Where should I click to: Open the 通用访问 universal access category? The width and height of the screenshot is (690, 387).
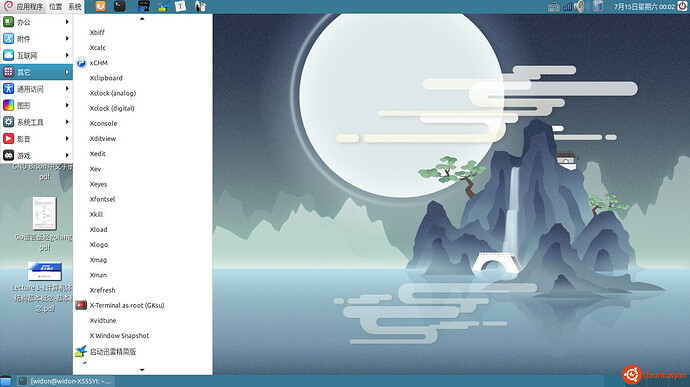pos(36,88)
